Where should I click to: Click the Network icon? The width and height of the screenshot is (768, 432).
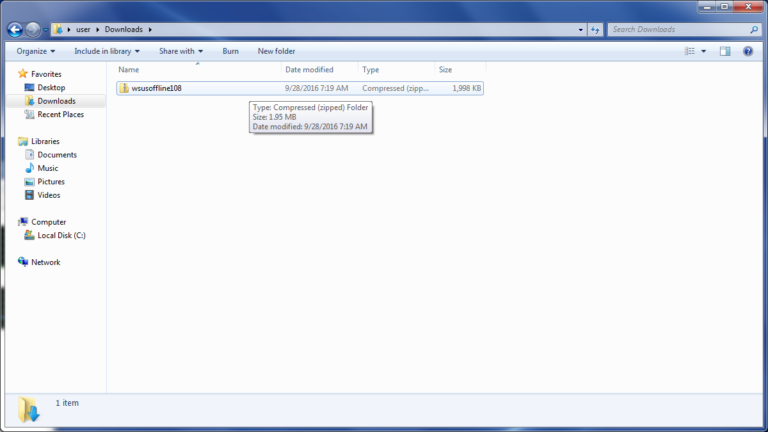(23, 262)
